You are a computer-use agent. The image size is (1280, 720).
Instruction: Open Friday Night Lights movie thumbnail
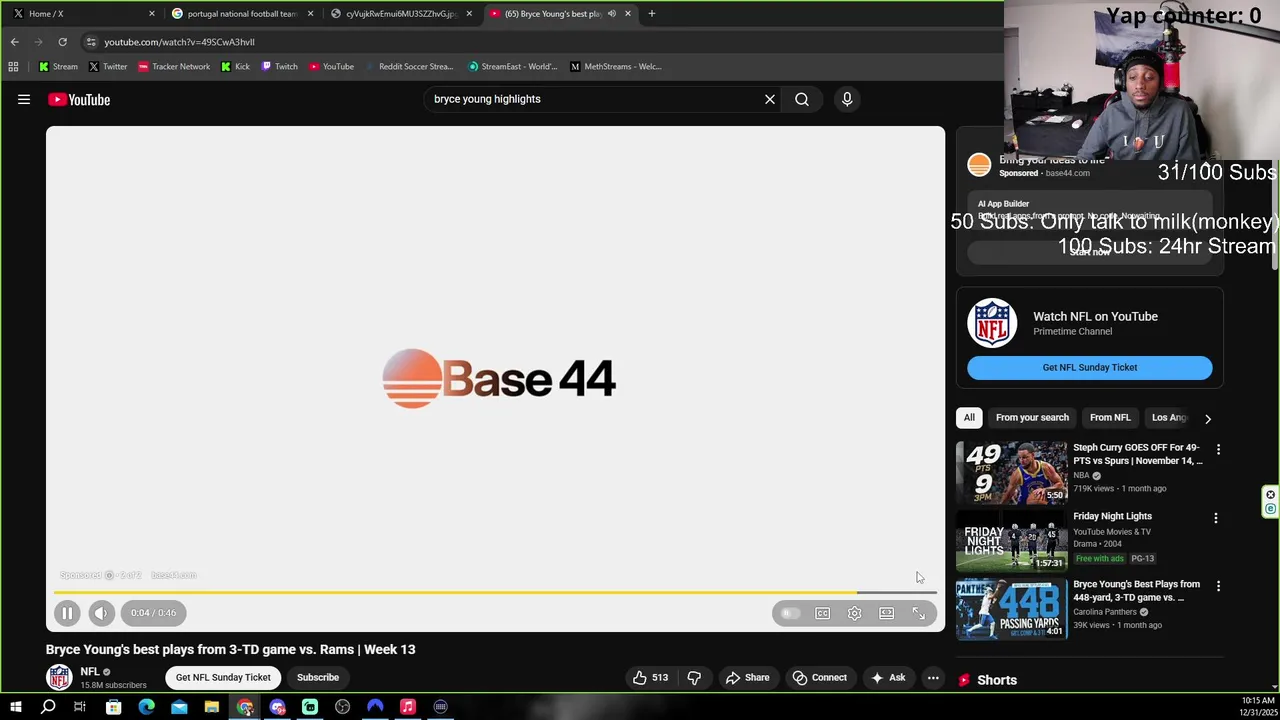[1012, 541]
